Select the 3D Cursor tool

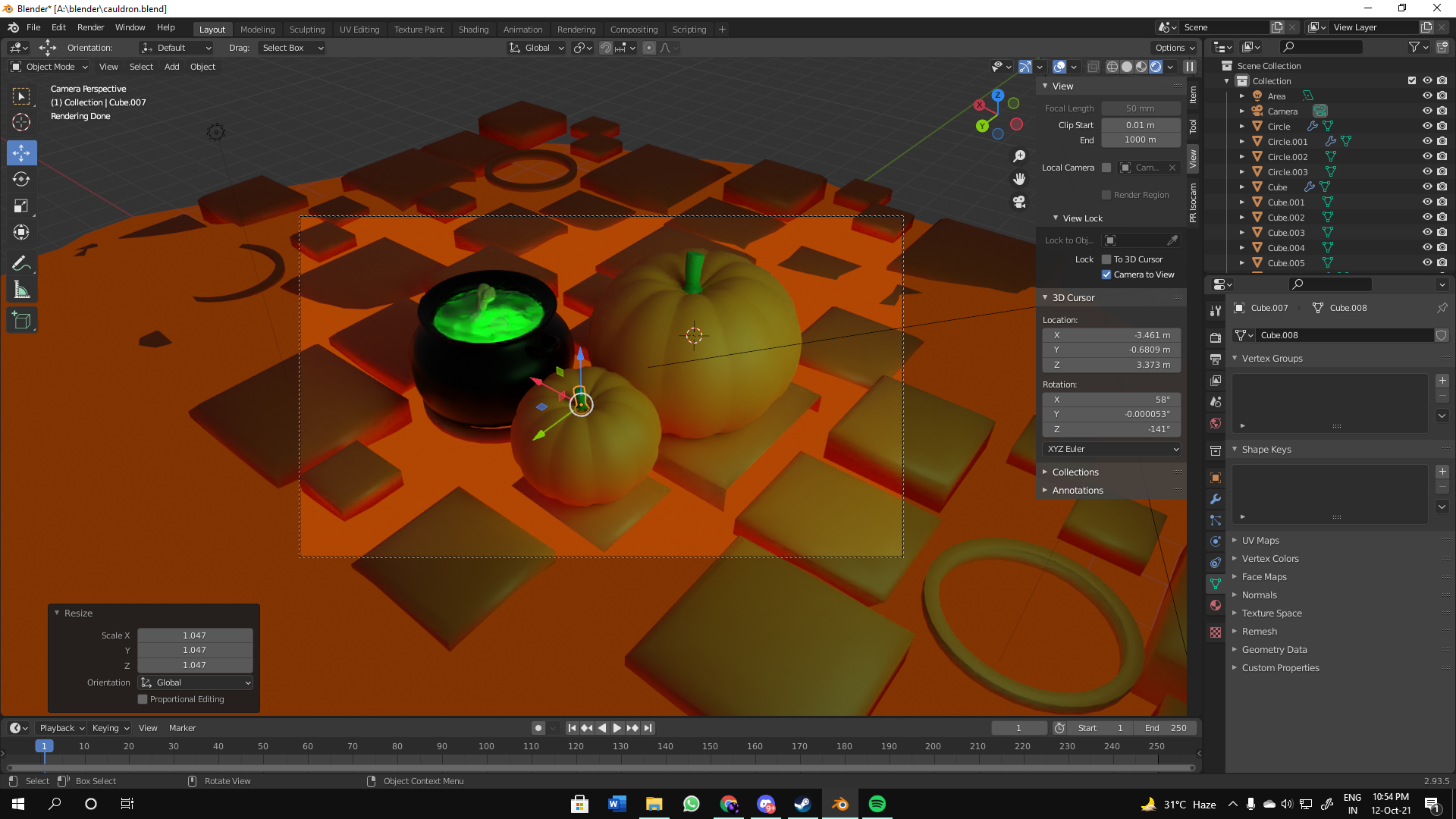point(21,122)
